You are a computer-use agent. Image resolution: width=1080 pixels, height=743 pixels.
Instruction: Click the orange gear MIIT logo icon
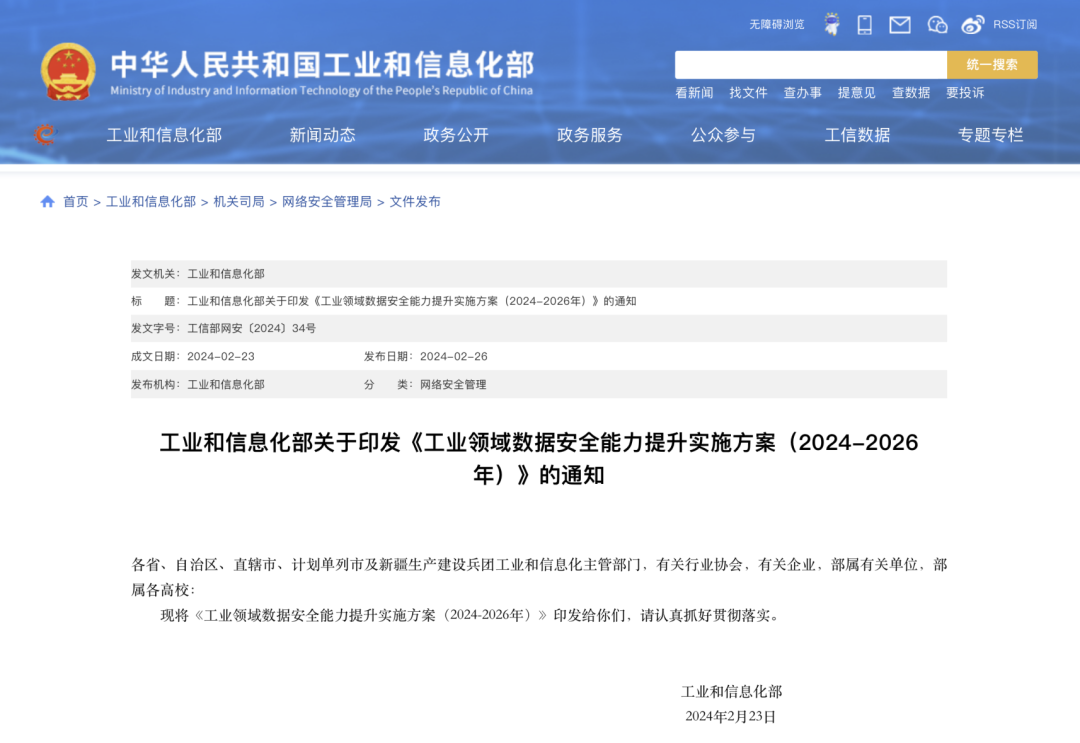coord(45,134)
